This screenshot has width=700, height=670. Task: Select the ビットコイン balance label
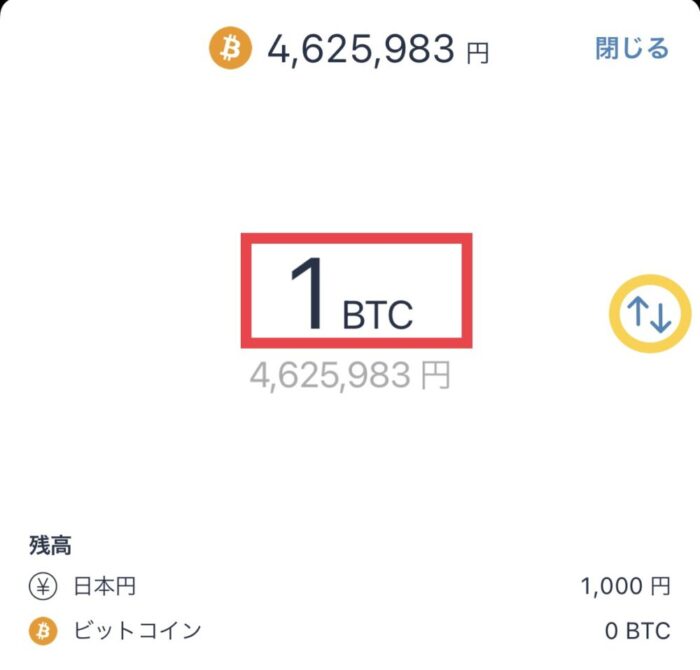click(138, 631)
